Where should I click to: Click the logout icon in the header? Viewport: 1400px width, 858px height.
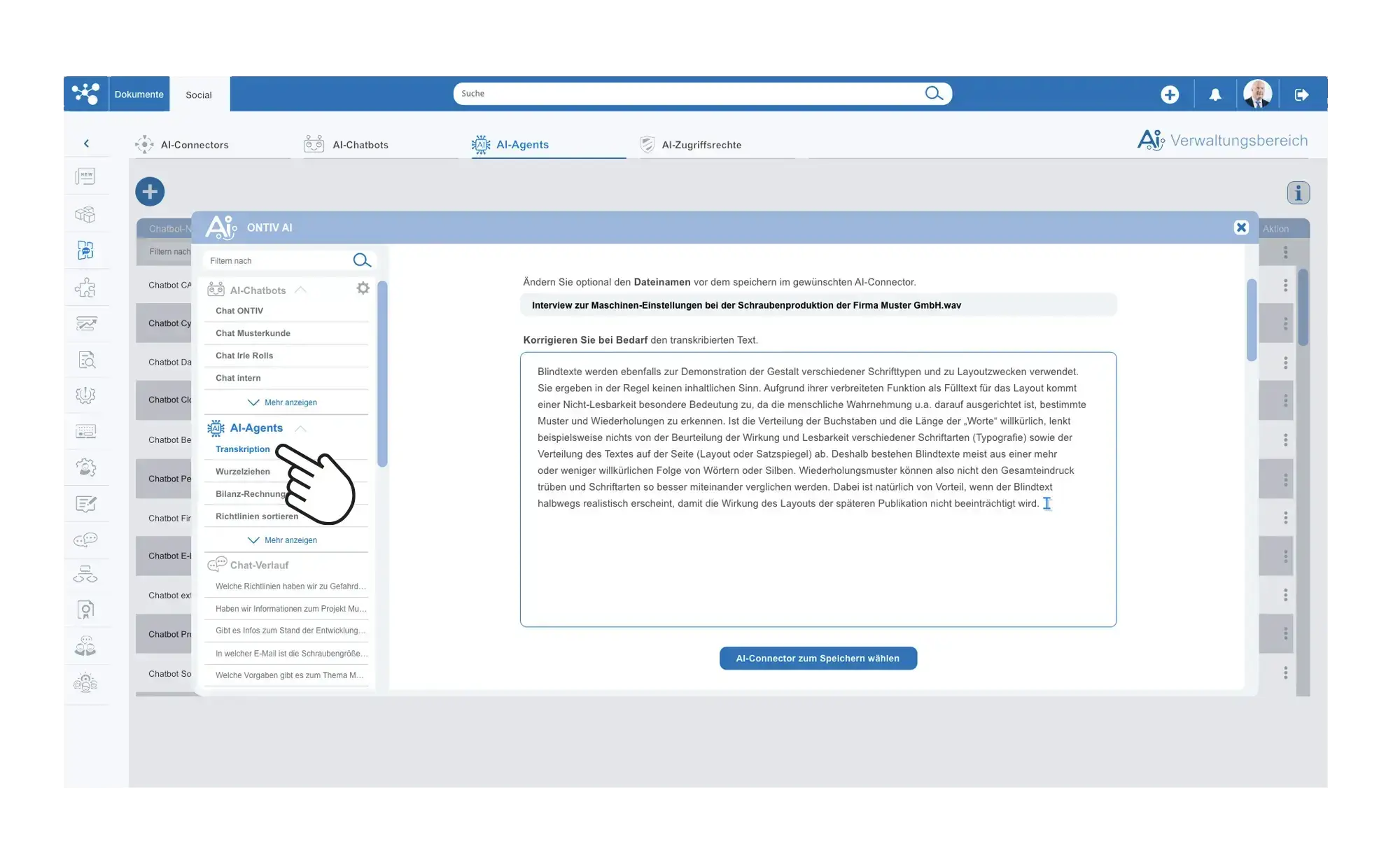(x=1301, y=94)
